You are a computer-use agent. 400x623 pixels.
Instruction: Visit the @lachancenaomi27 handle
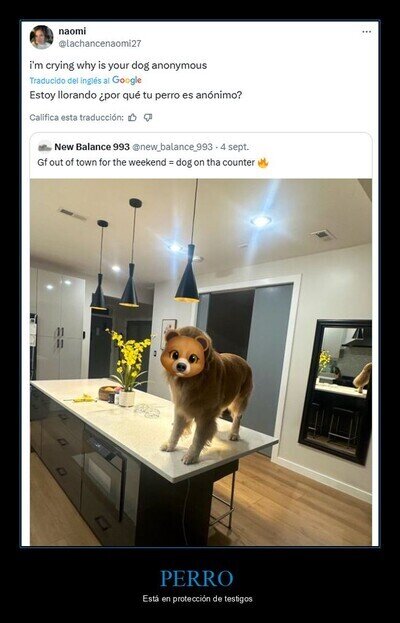pos(100,44)
